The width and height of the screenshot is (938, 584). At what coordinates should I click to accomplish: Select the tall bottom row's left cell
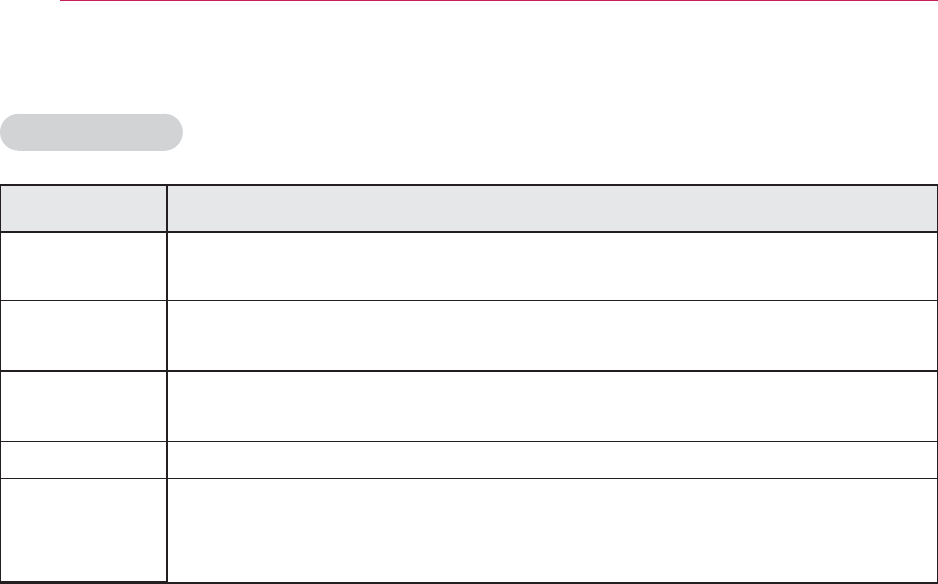(x=83, y=528)
